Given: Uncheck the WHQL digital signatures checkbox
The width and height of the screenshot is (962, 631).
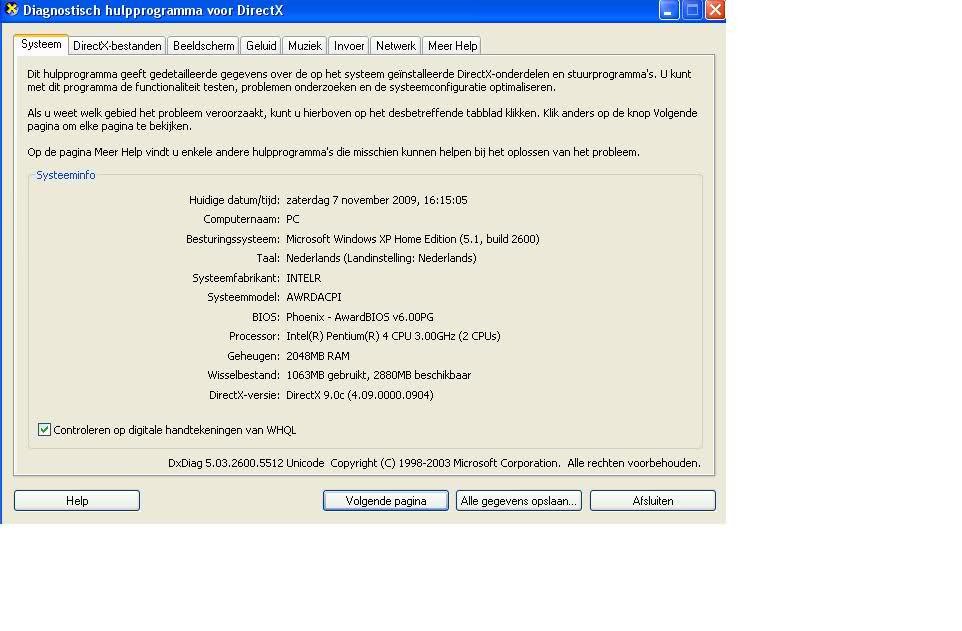Looking at the screenshot, I should (x=44, y=430).
